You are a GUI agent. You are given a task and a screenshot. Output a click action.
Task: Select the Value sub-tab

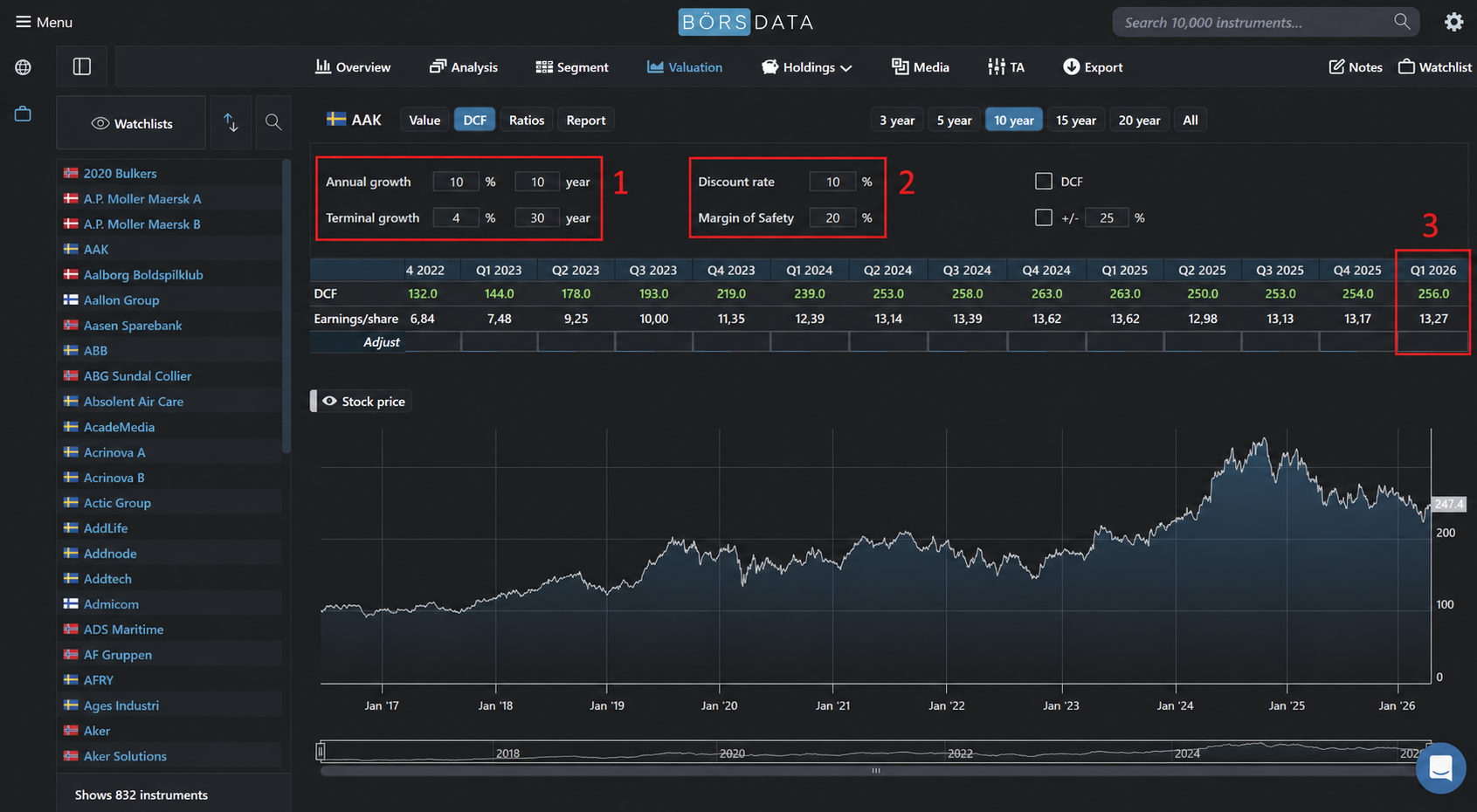click(x=424, y=120)
